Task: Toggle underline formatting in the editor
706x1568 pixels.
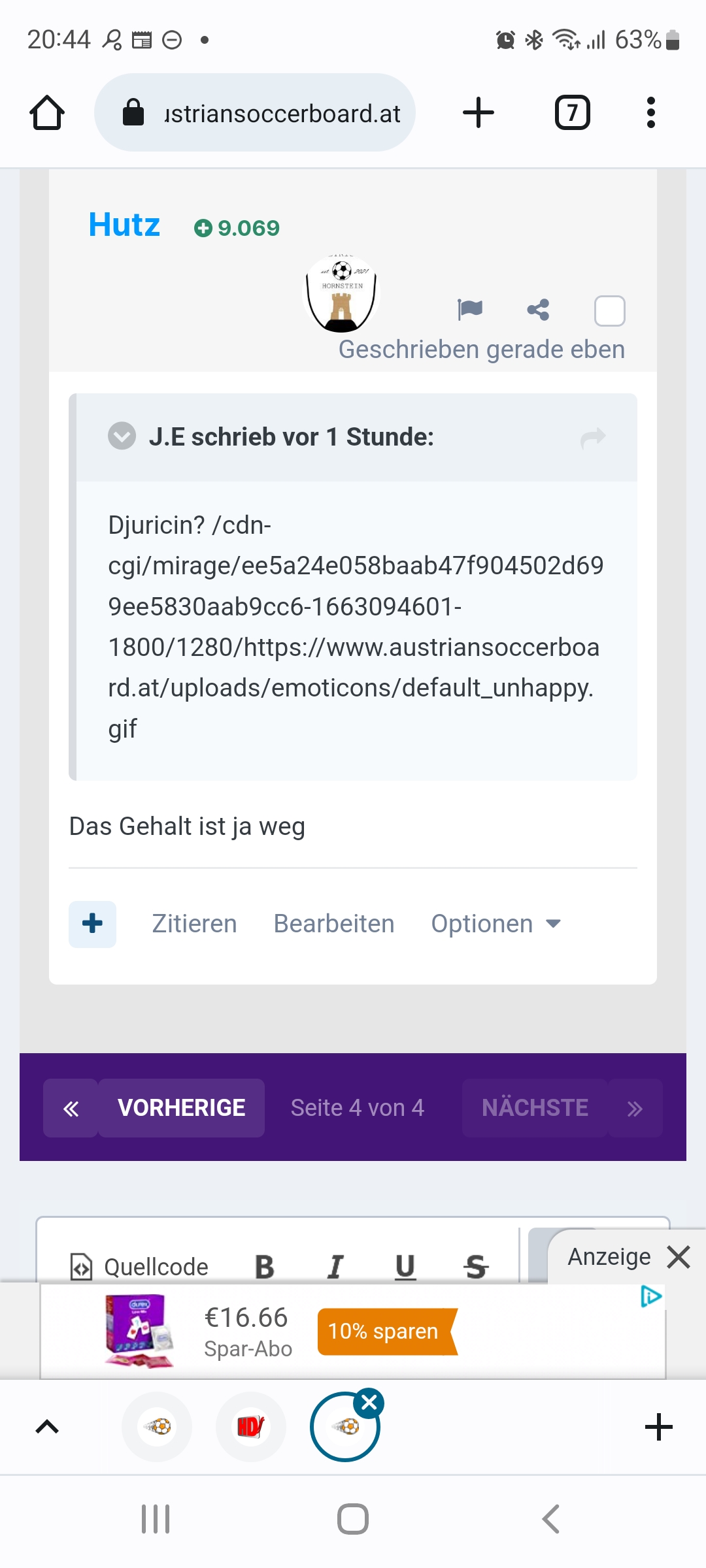Action: 405,1267
